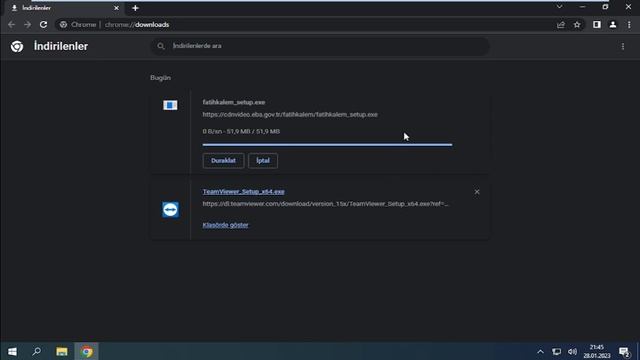The height and width of the screenshot is (360, 640).
Task: Toggle the Chrome side panel icon
Action: point(597,25)
